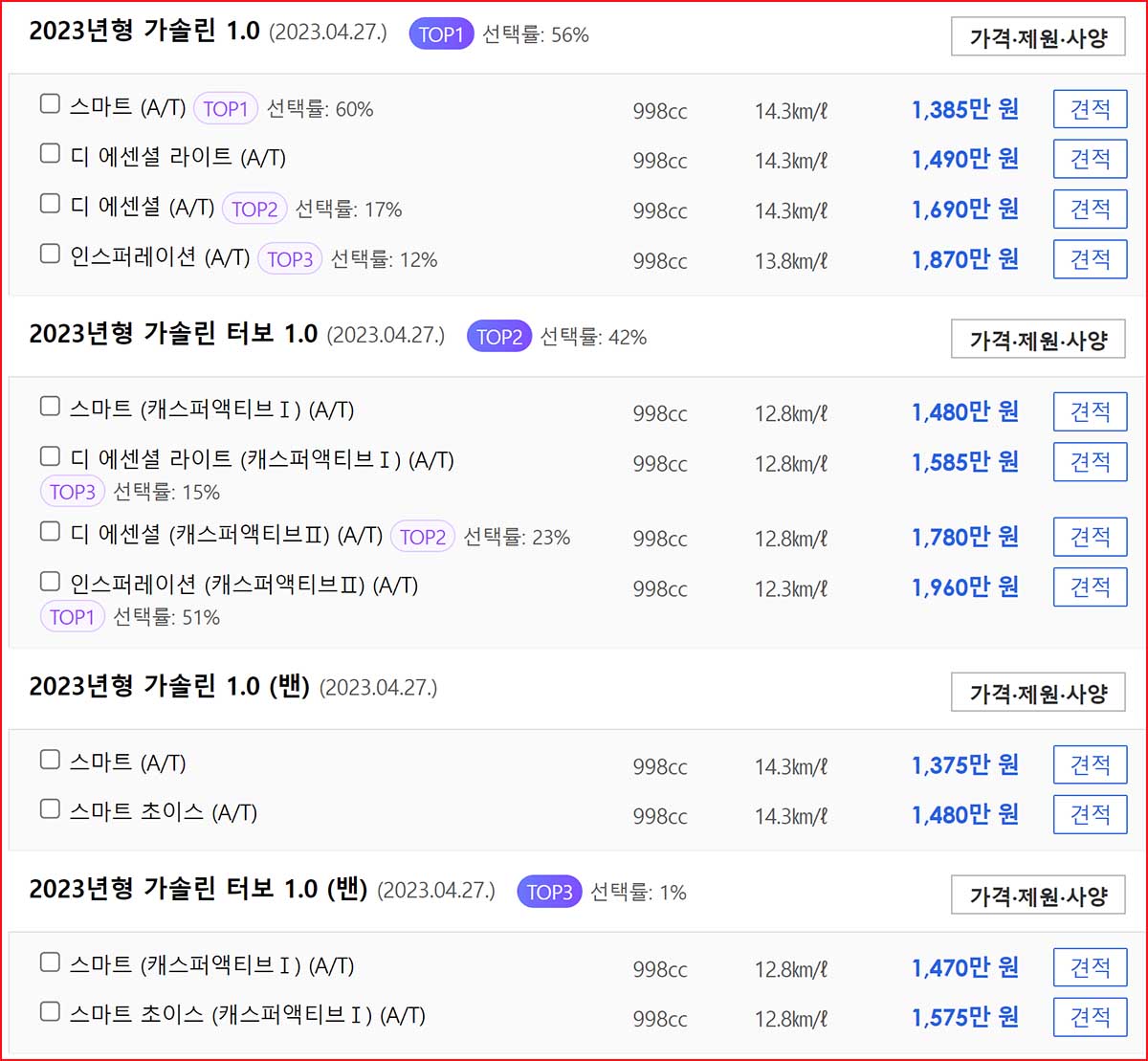Check 인스퍼레이션 (캐스퍼액티브Ⅱ) 1,960만 원 checkbox

pos(50,582)
